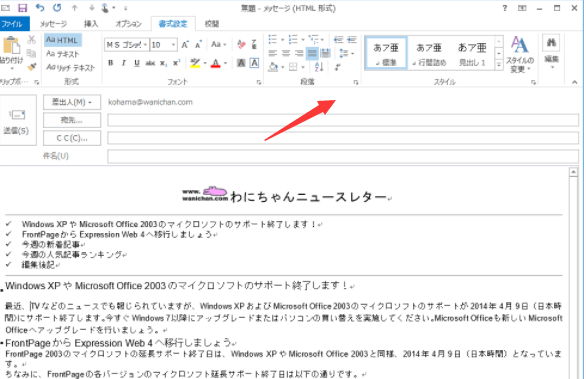
Task: Switch format to plain text (テキスト)
Action: (62, 54)
